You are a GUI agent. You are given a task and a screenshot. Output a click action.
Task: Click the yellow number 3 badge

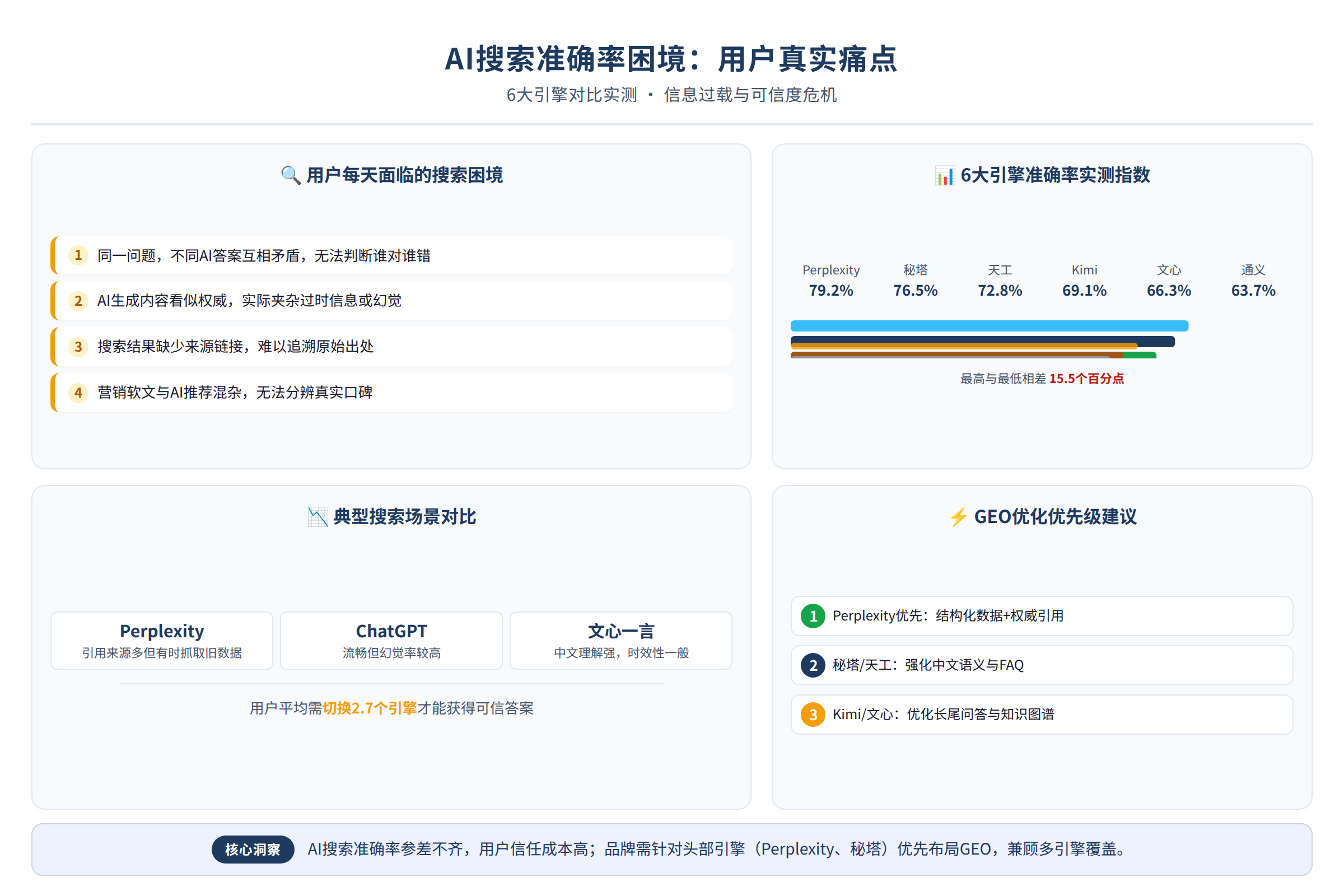[x=78, y=347]
